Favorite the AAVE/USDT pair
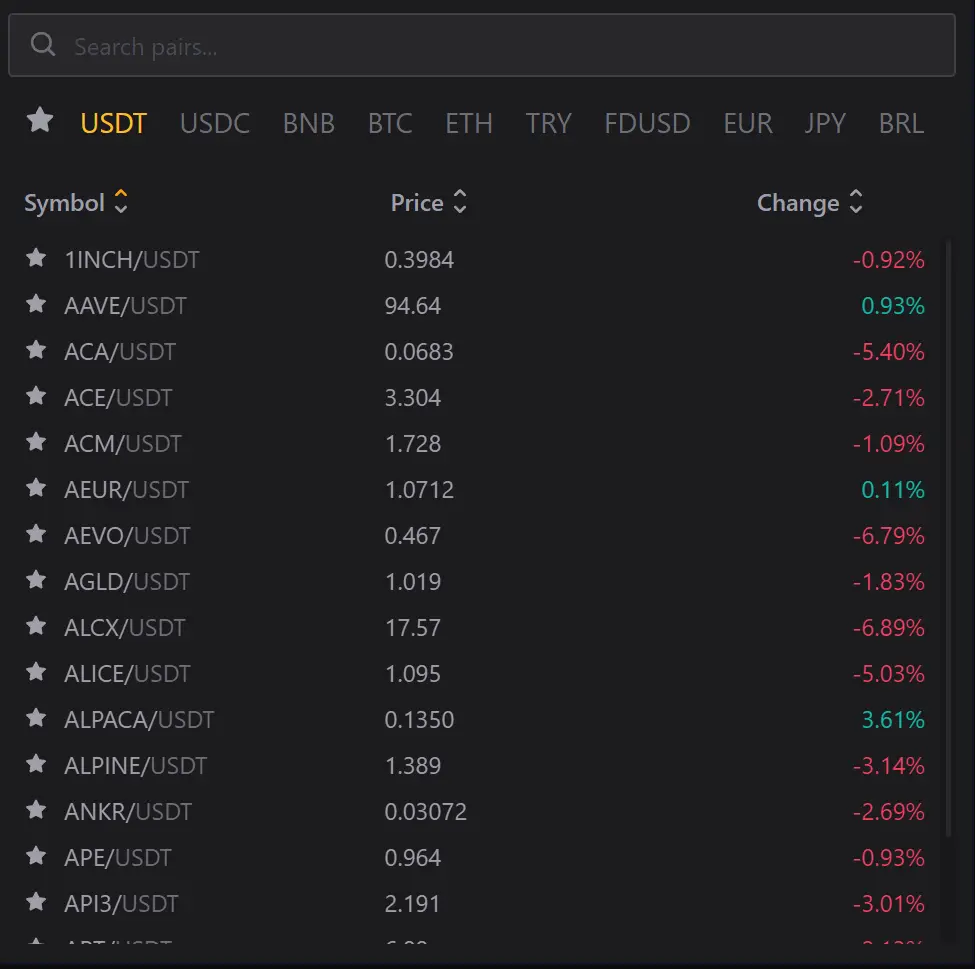The image size is (975, 969). click(36, 305)
